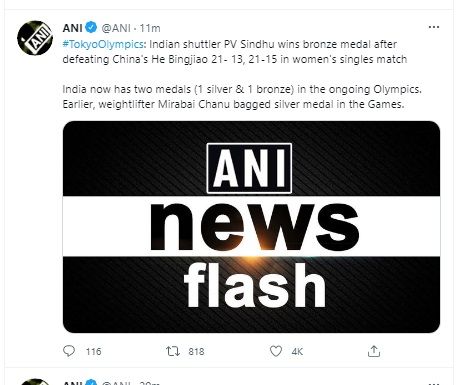
Task: Click the bold ANI account name
Action: click(x=72, y=28)
